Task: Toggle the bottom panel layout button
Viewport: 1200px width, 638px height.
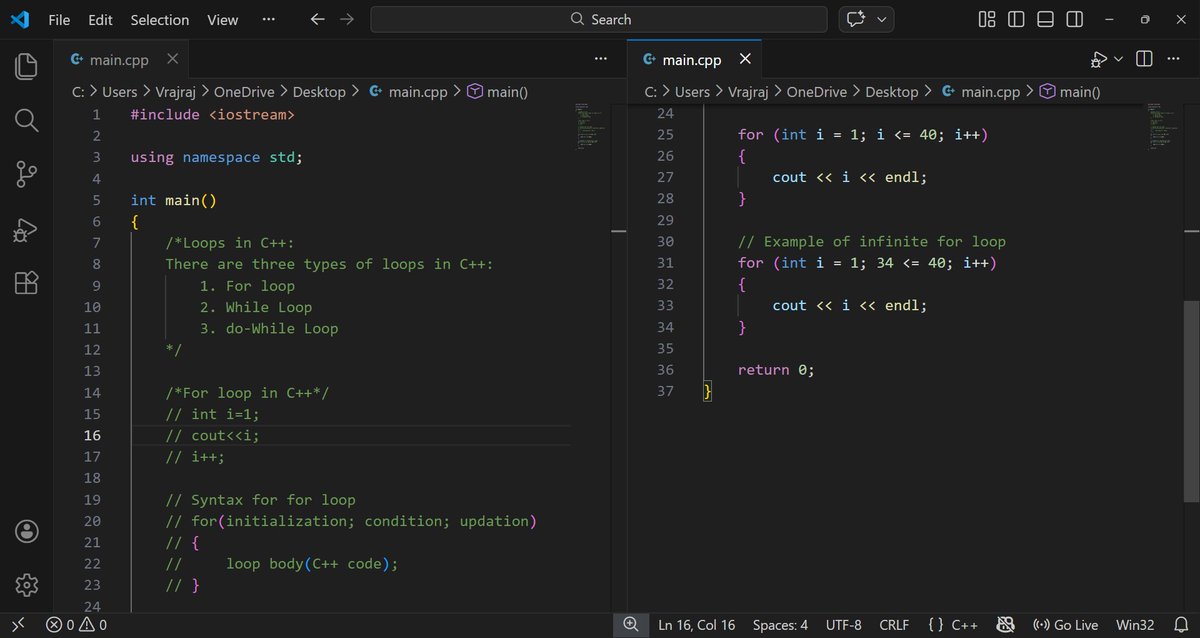Action: pyautogui.click(x=1045, y=19)
